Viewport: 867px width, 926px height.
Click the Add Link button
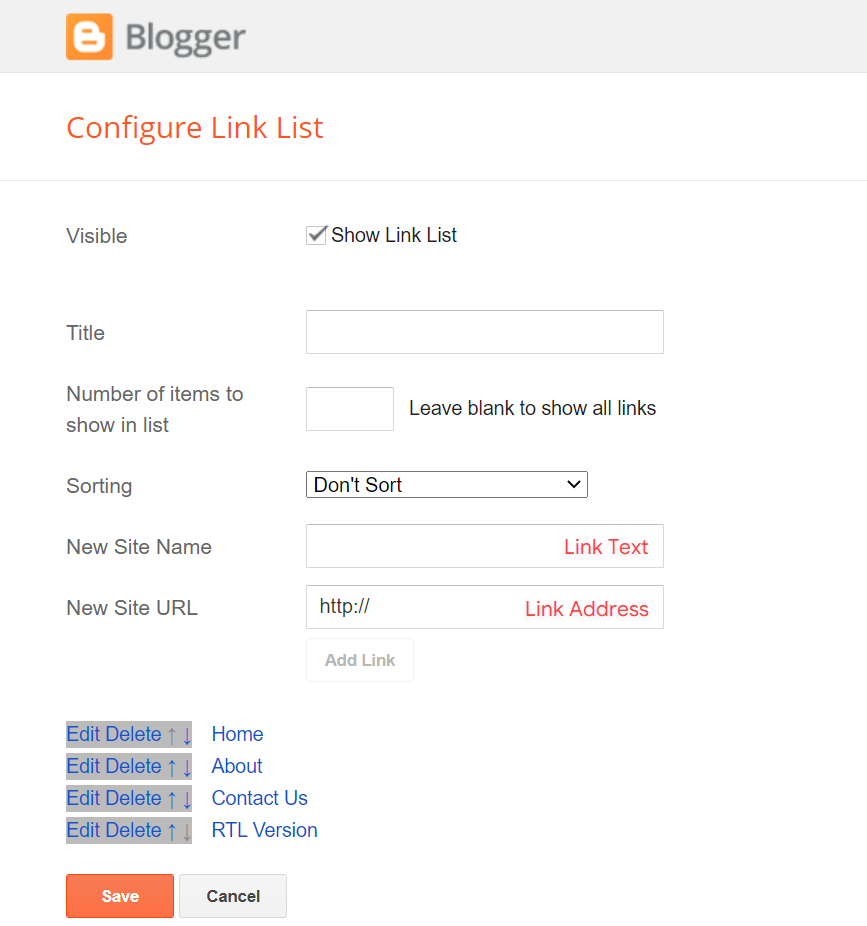tap(360, 660)
